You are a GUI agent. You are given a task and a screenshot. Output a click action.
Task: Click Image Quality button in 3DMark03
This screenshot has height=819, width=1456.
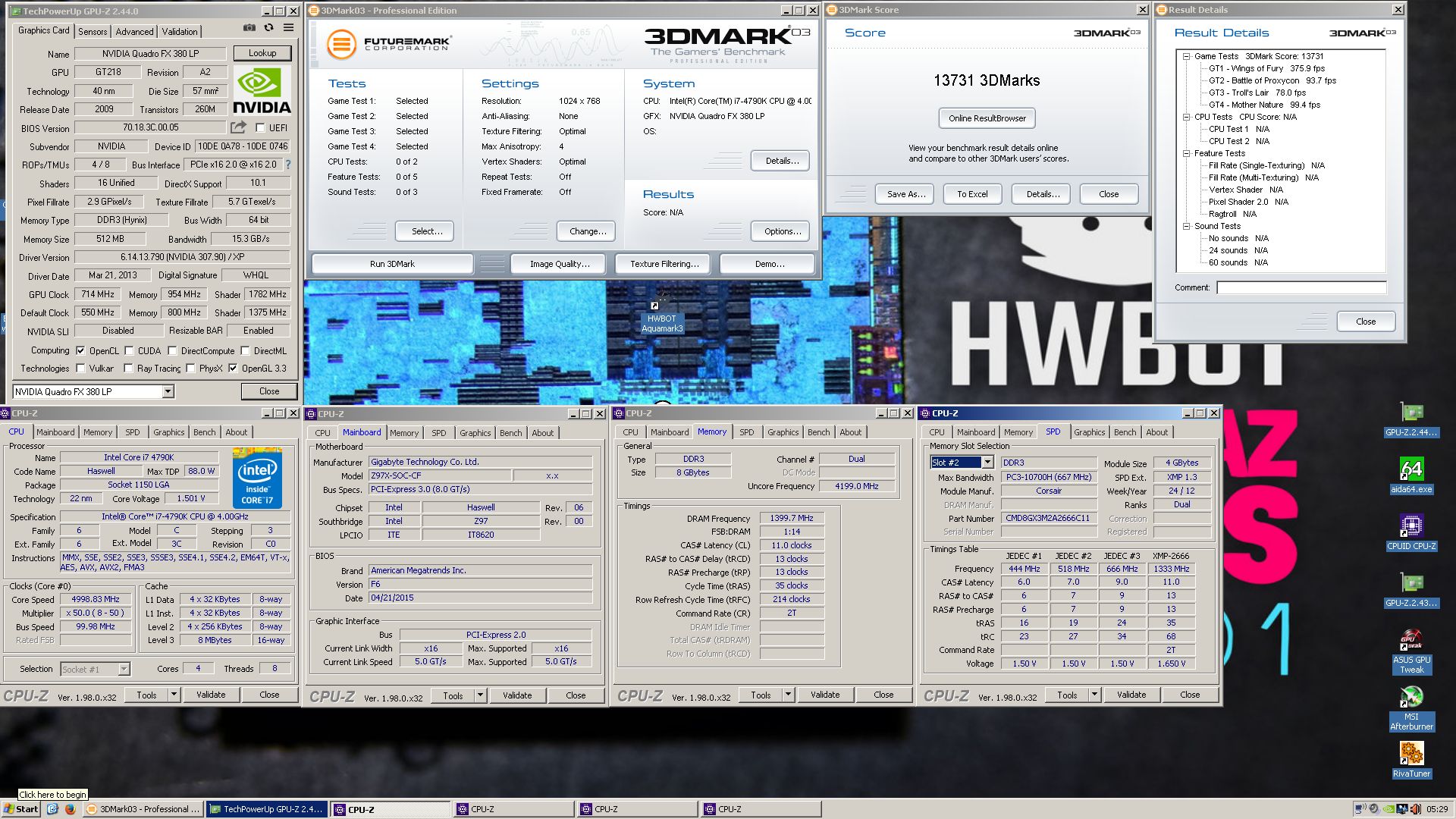point(560,264)
